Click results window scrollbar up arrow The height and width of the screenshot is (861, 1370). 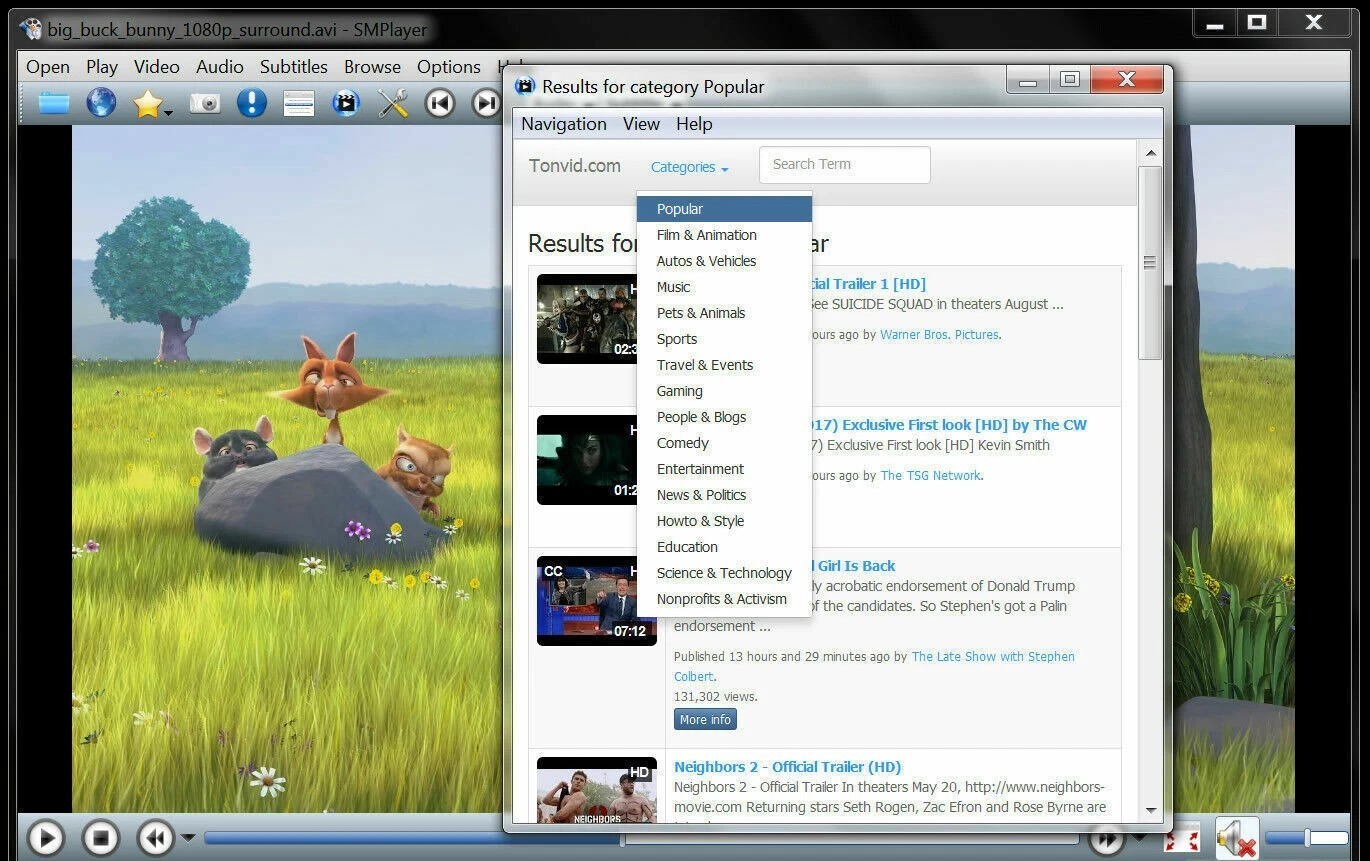(1150, 153)
